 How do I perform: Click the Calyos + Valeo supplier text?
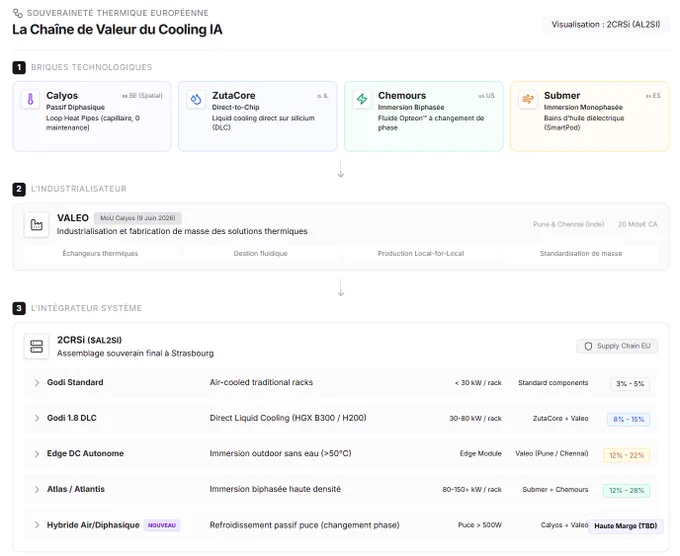pos(564,525)
